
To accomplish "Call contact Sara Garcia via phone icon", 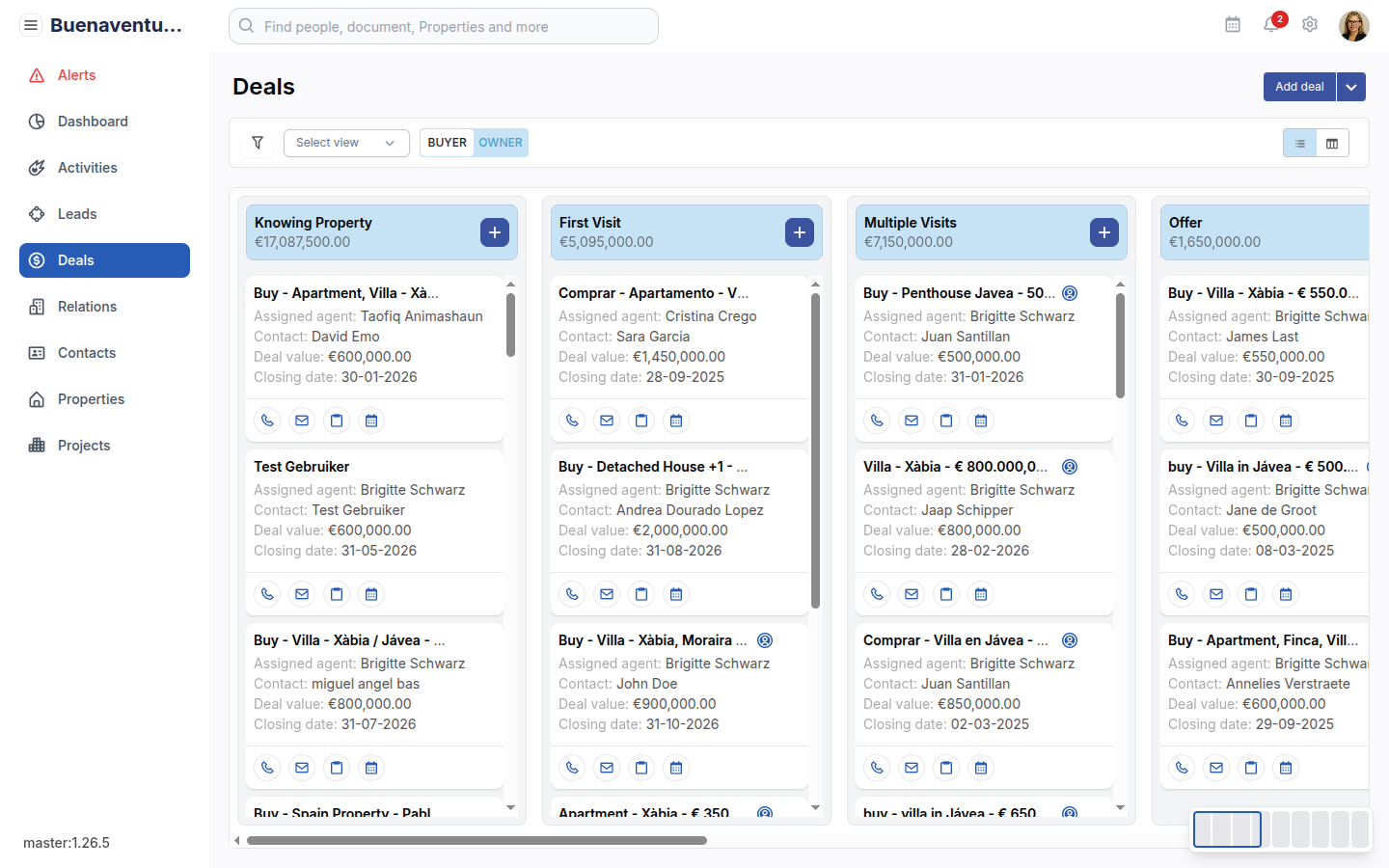I will click(x=572, y=420).
